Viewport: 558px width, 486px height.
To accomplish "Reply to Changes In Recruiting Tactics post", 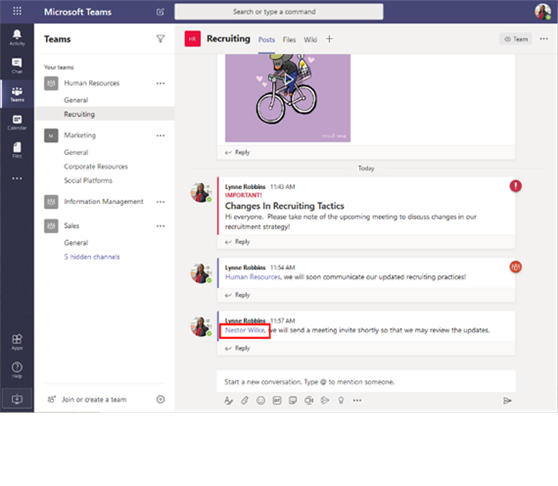I will point(237,242).
